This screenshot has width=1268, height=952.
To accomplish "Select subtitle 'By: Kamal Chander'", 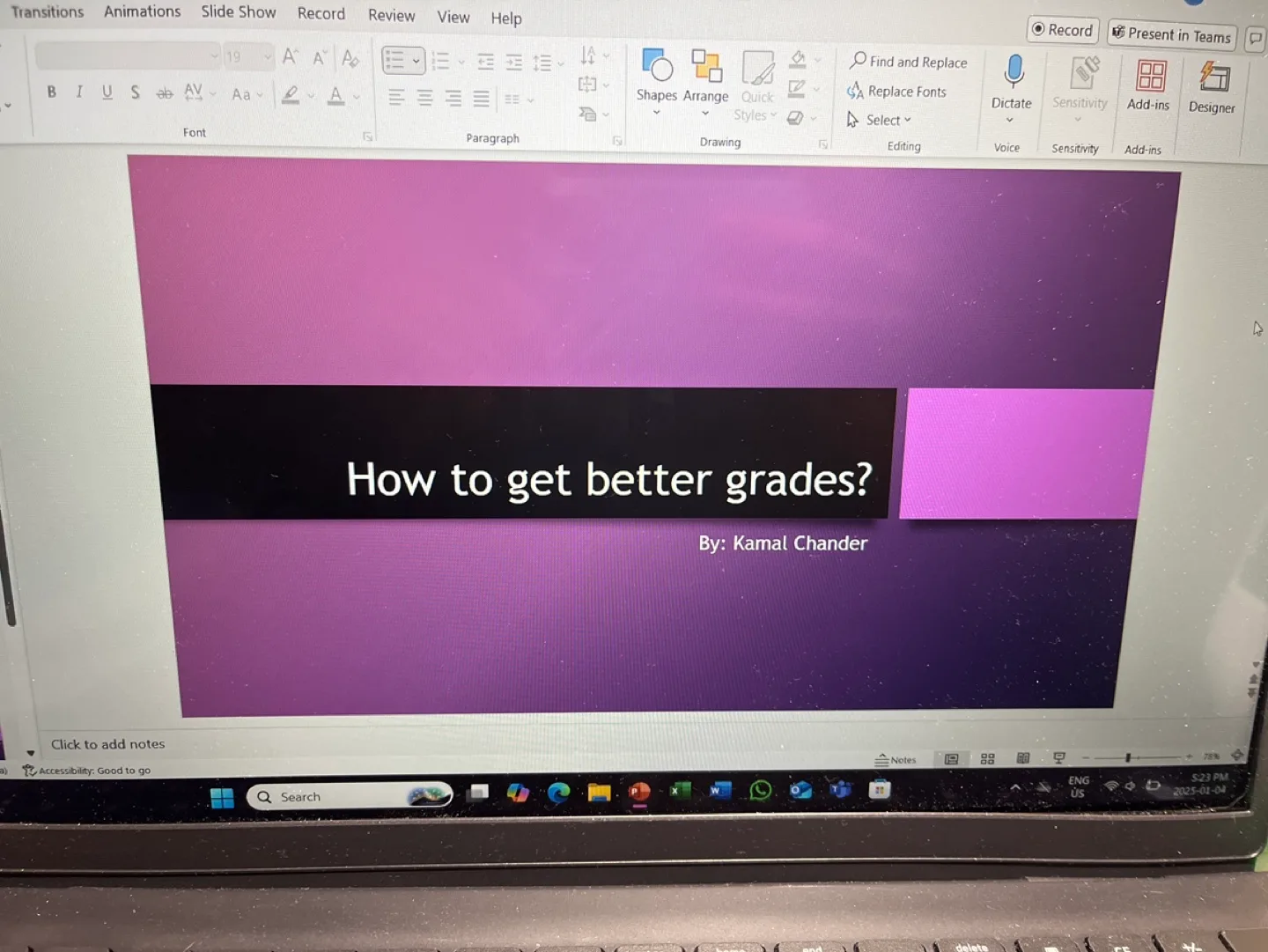I will (x=783, y=543).
